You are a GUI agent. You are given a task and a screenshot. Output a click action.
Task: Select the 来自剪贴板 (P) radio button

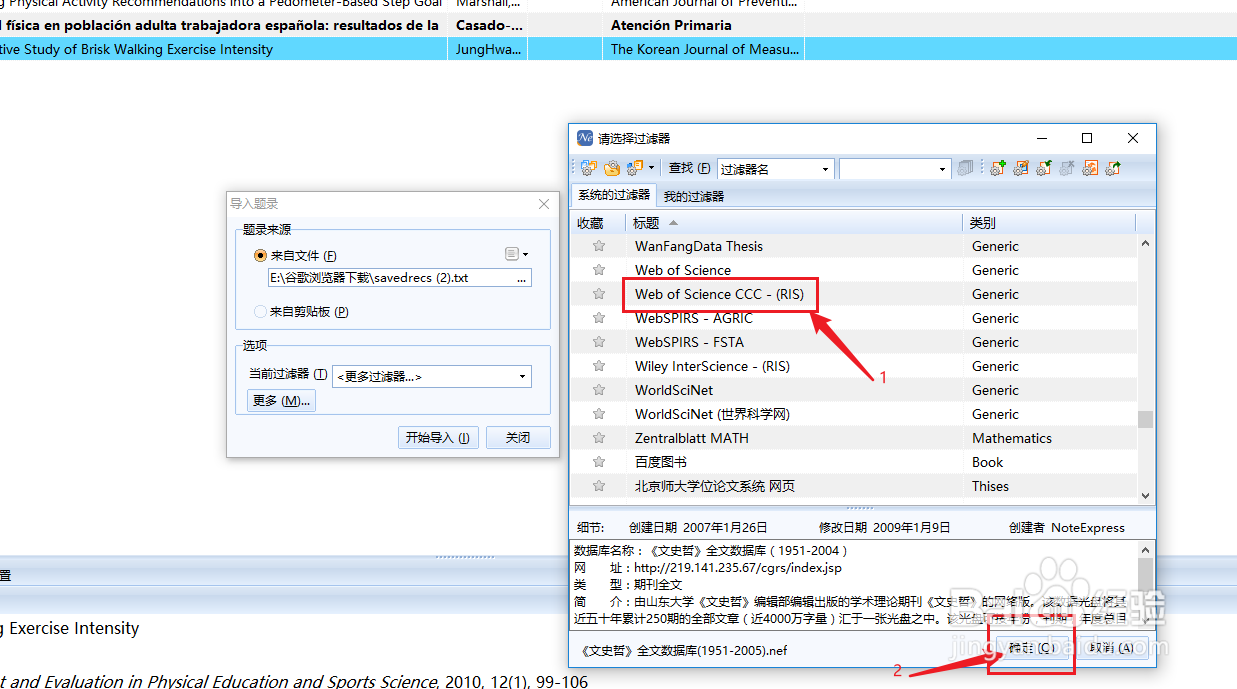[261, 312]
